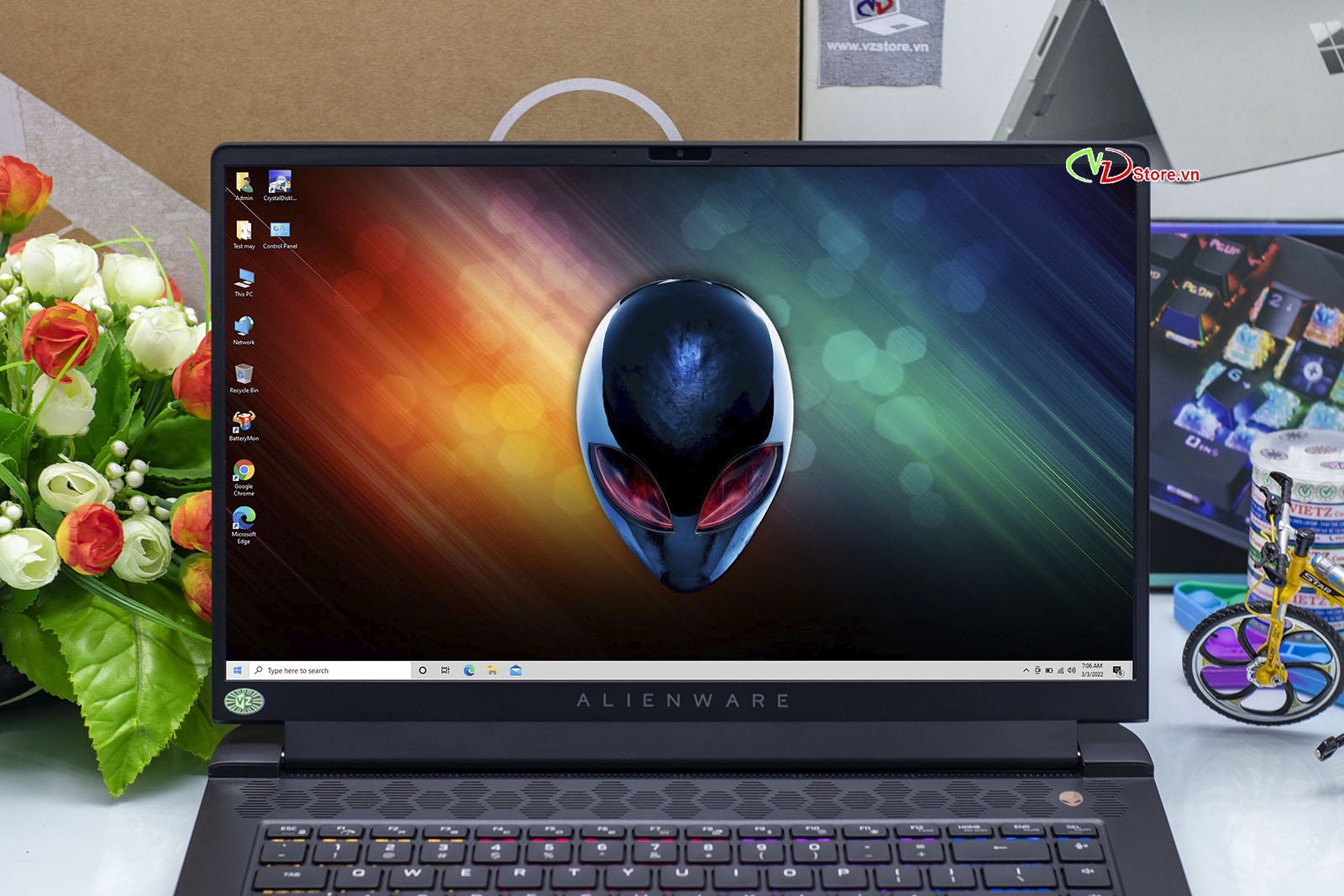
Task: Select the Network desktop icon
Action: pyautogui.click(x=244, y=330)
